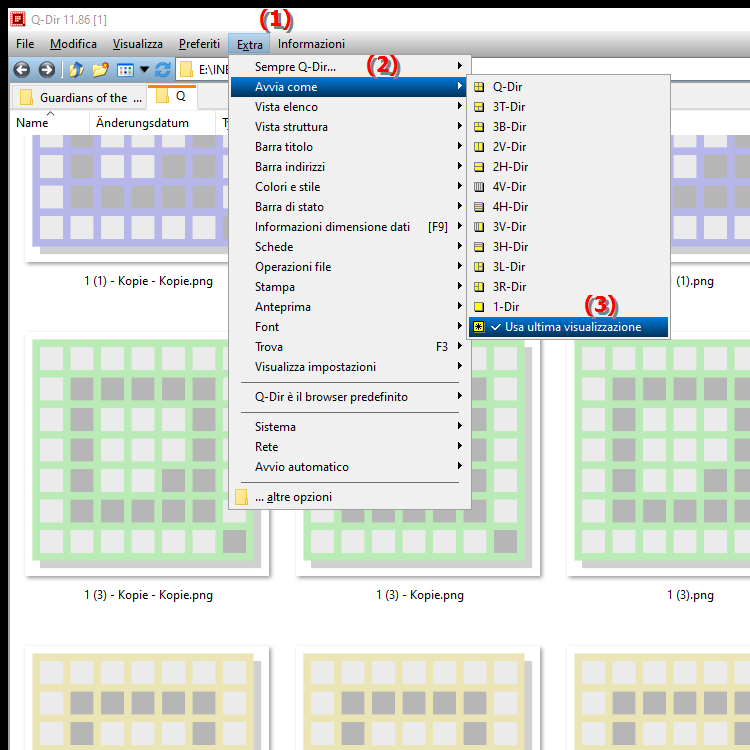Open the Operazioni file entry

[351, 267]
